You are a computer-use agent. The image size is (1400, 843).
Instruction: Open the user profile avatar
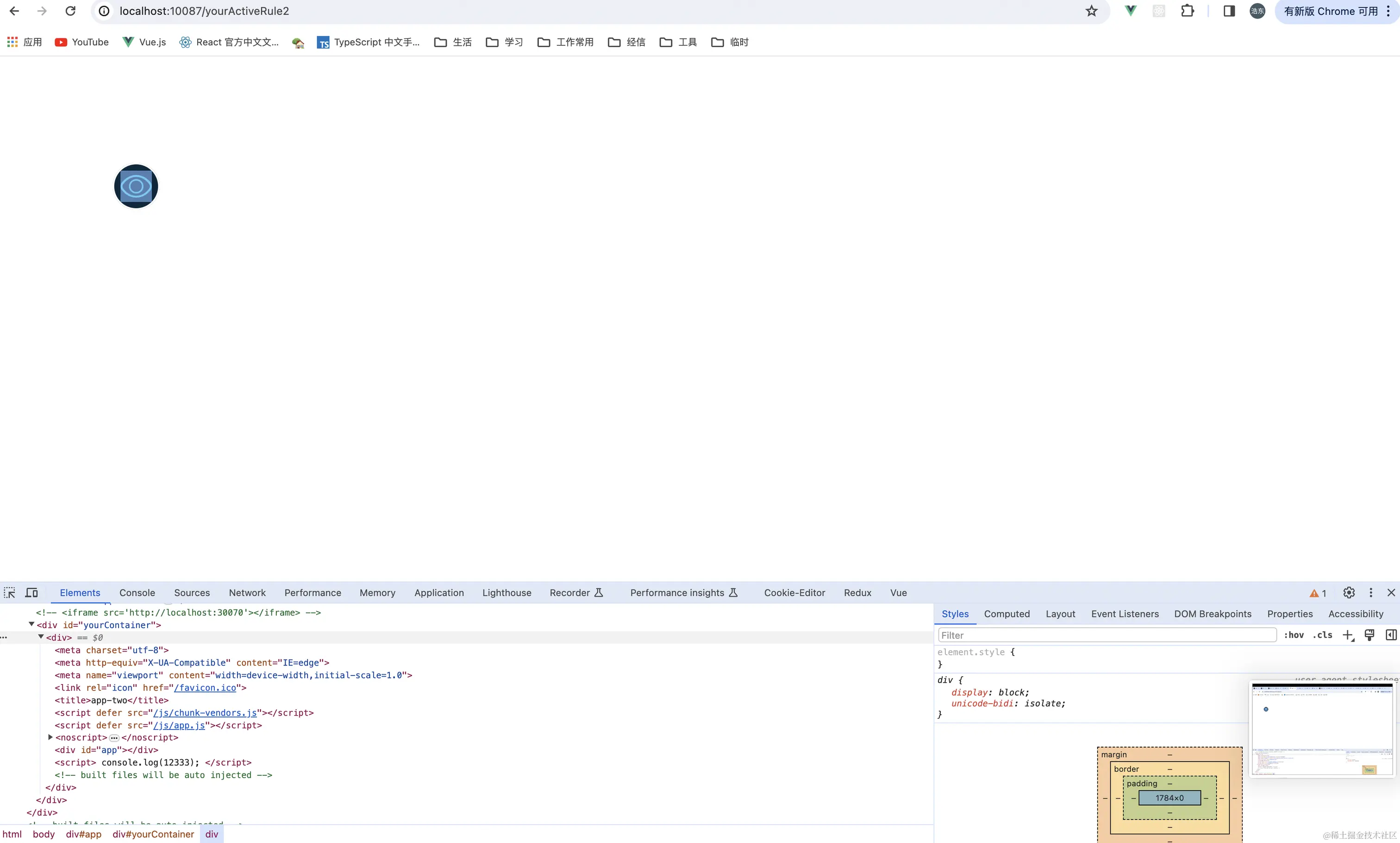coord(1257,11)
